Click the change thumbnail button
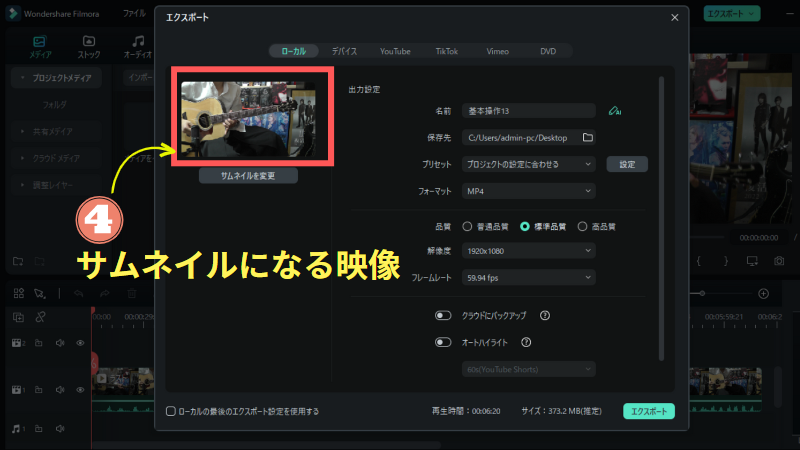The image size is (800, 450). point(248,176)
